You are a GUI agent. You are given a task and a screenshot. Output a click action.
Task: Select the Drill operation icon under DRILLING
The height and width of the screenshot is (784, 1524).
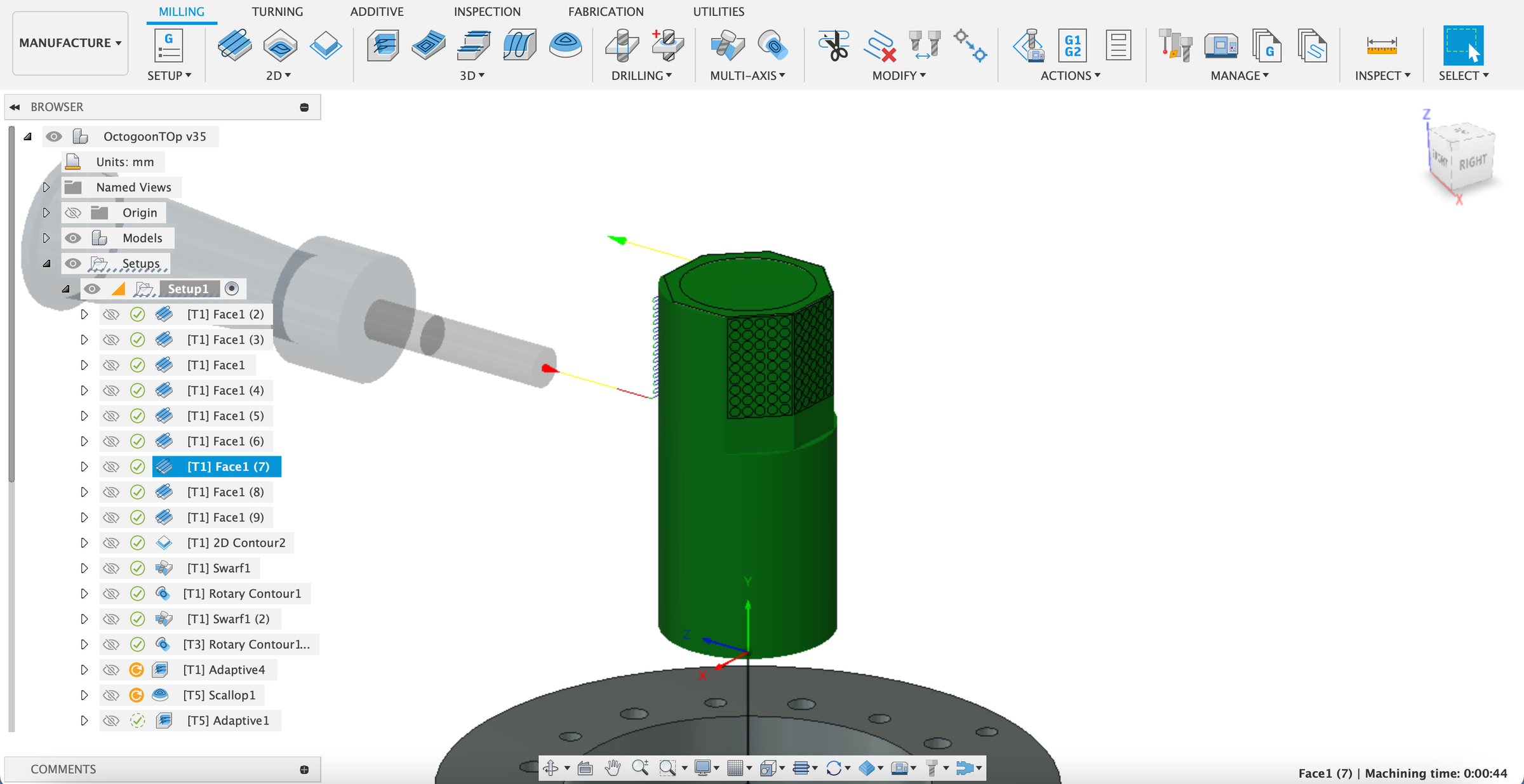coord(622,44)
